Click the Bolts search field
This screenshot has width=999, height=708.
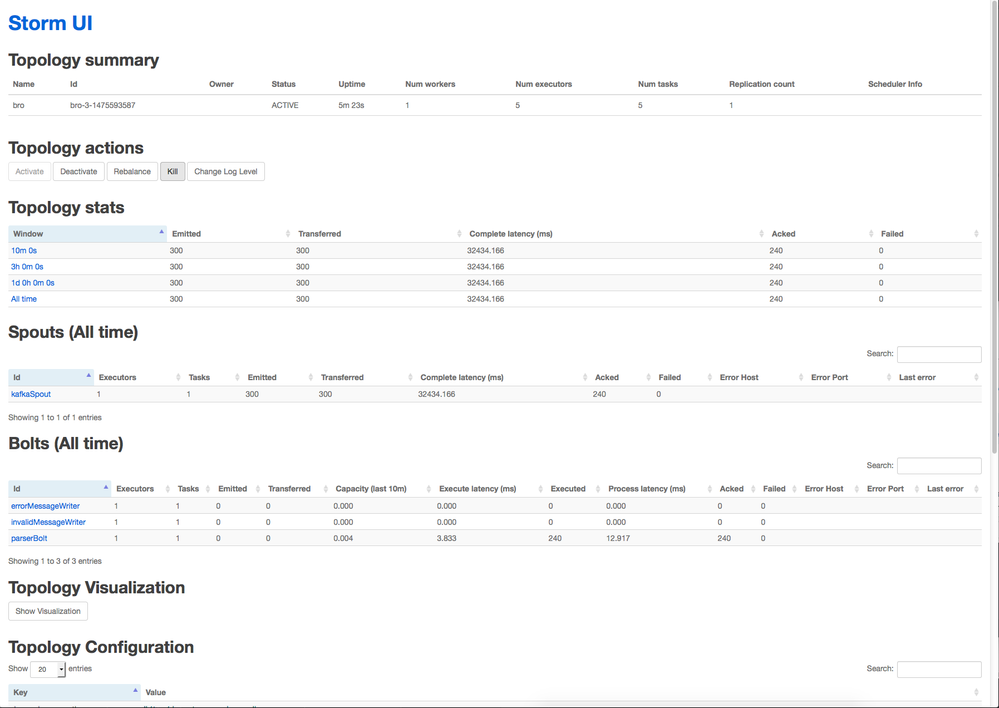click(938, 466)
